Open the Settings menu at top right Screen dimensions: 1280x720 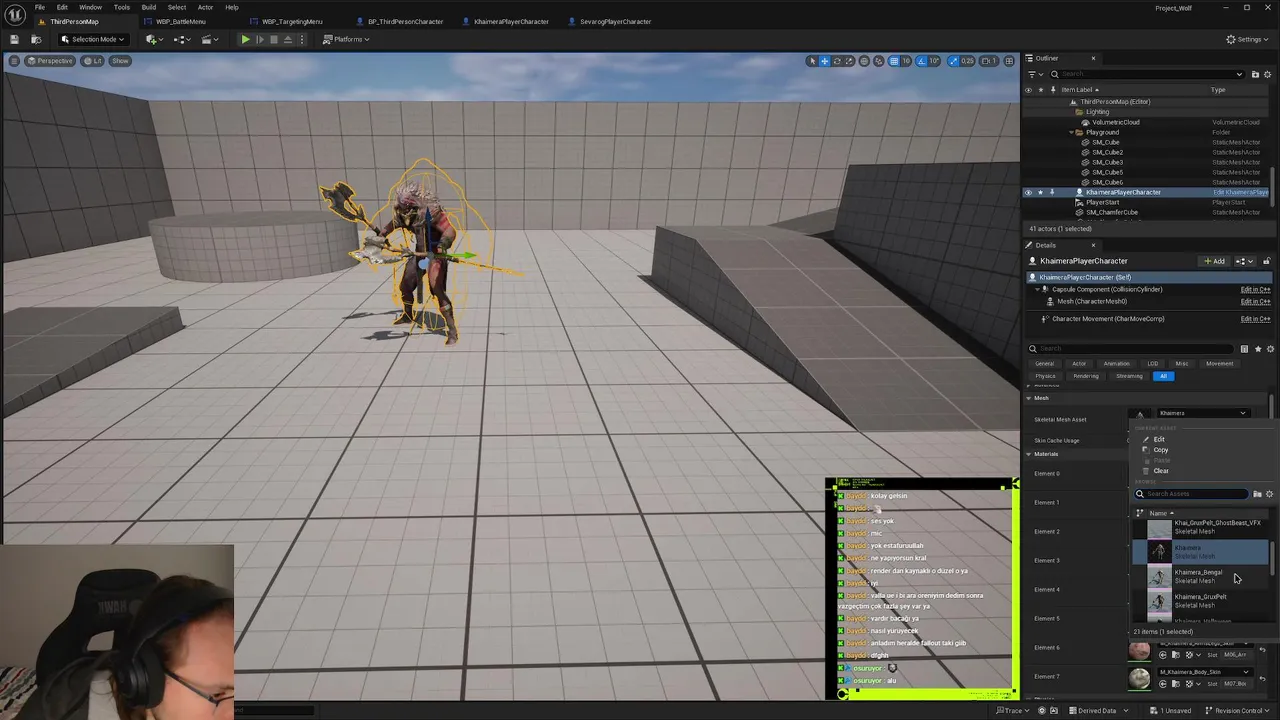click(1247, 39)
